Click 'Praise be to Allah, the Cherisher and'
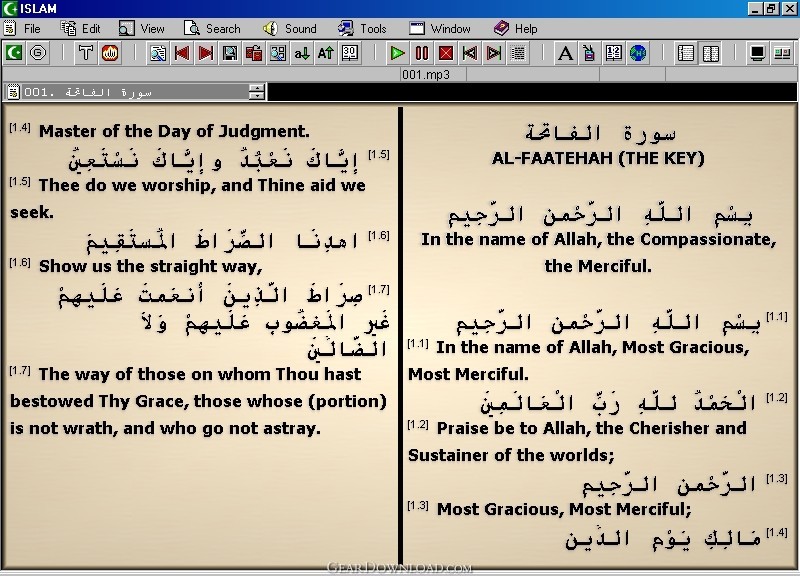Screen dimensions: 800x576 click(x=591, y=428)
